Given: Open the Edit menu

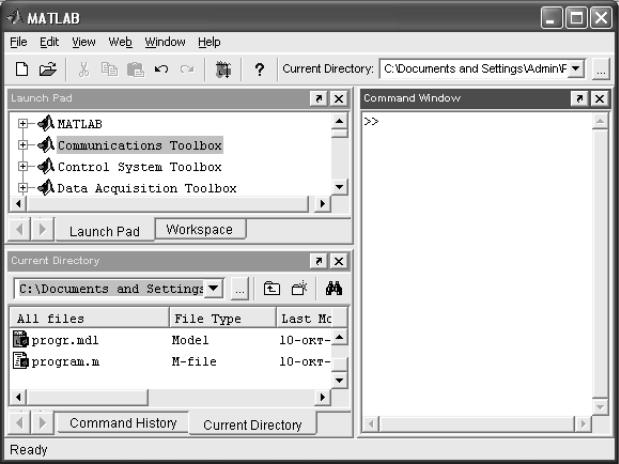Looking at the screenshot, I should pos(49,42).
